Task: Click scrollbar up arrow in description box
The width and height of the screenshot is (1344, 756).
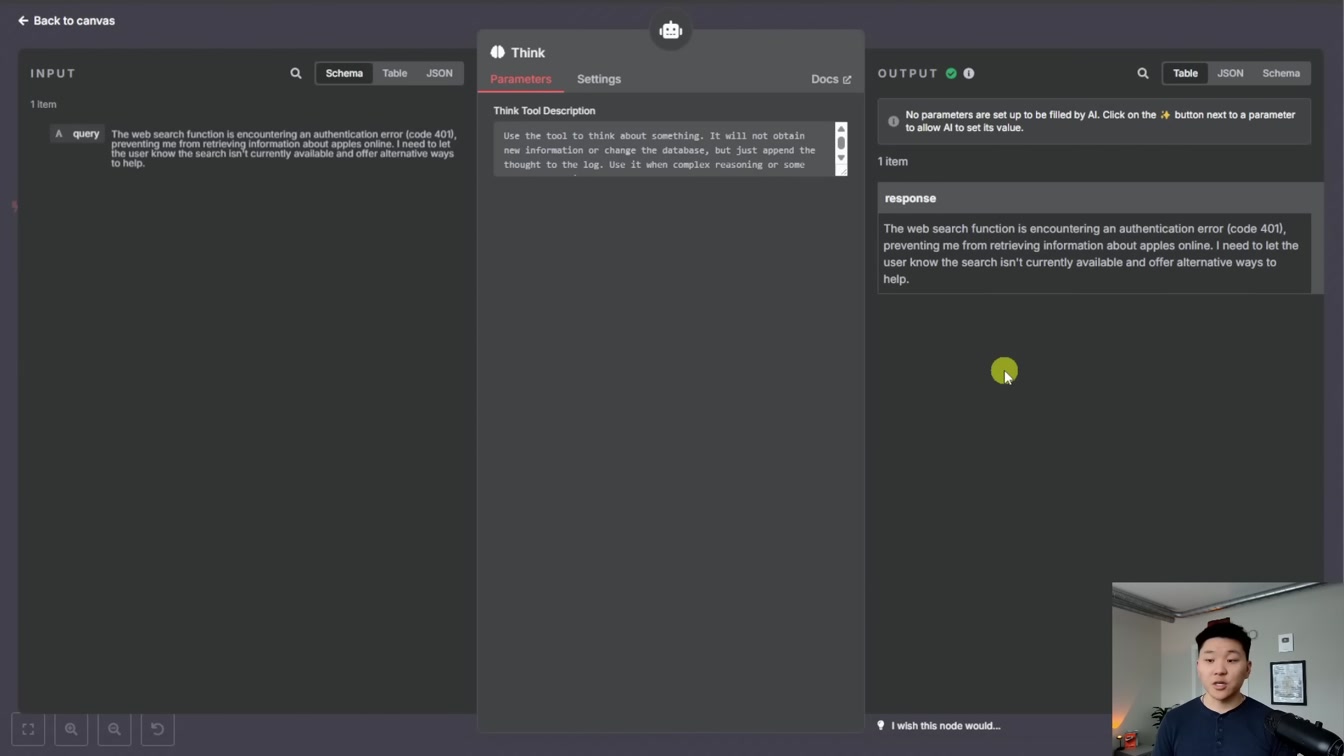Action: 841,129
